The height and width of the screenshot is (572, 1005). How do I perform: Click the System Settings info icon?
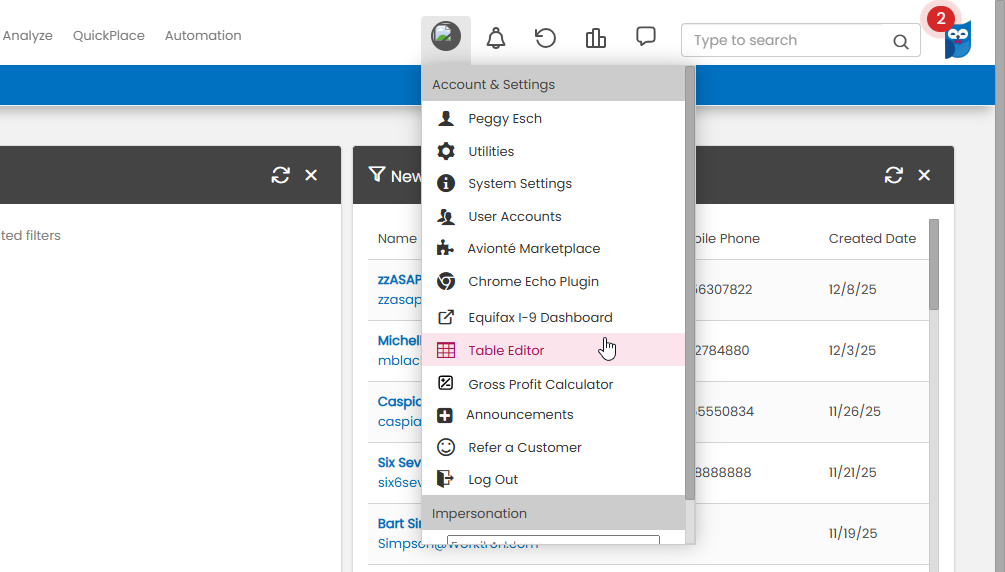(446, 183)
